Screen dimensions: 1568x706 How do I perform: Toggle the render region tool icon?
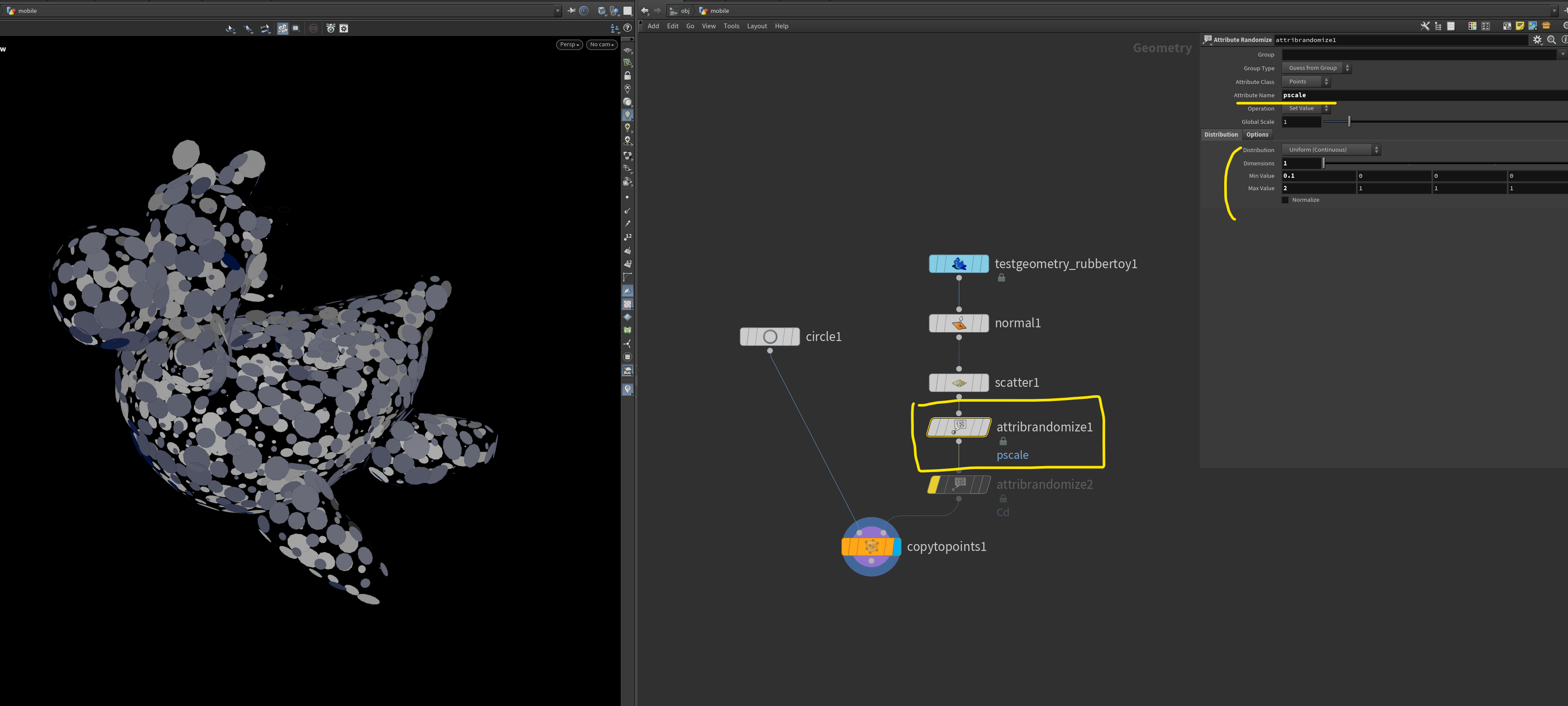coord(296,29)
